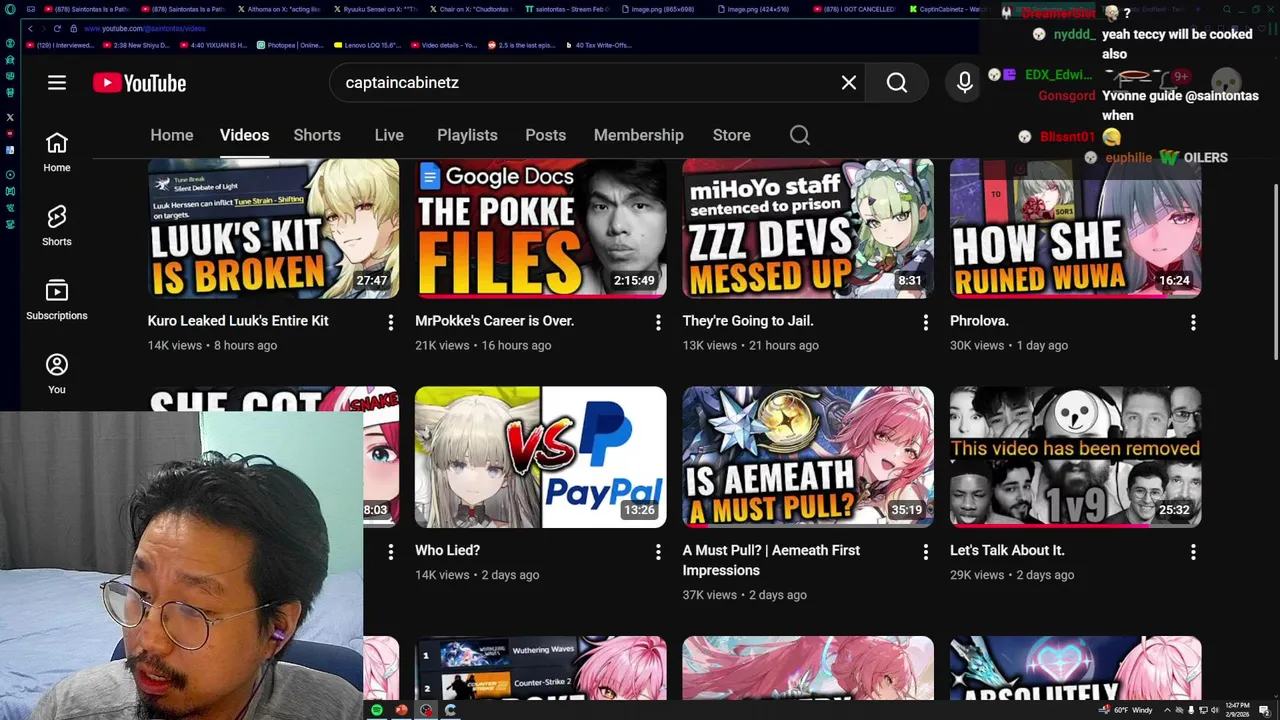Search within channel via magnifier icon
This screenshot has height=720, width=1280.
[x=800, y=135]
